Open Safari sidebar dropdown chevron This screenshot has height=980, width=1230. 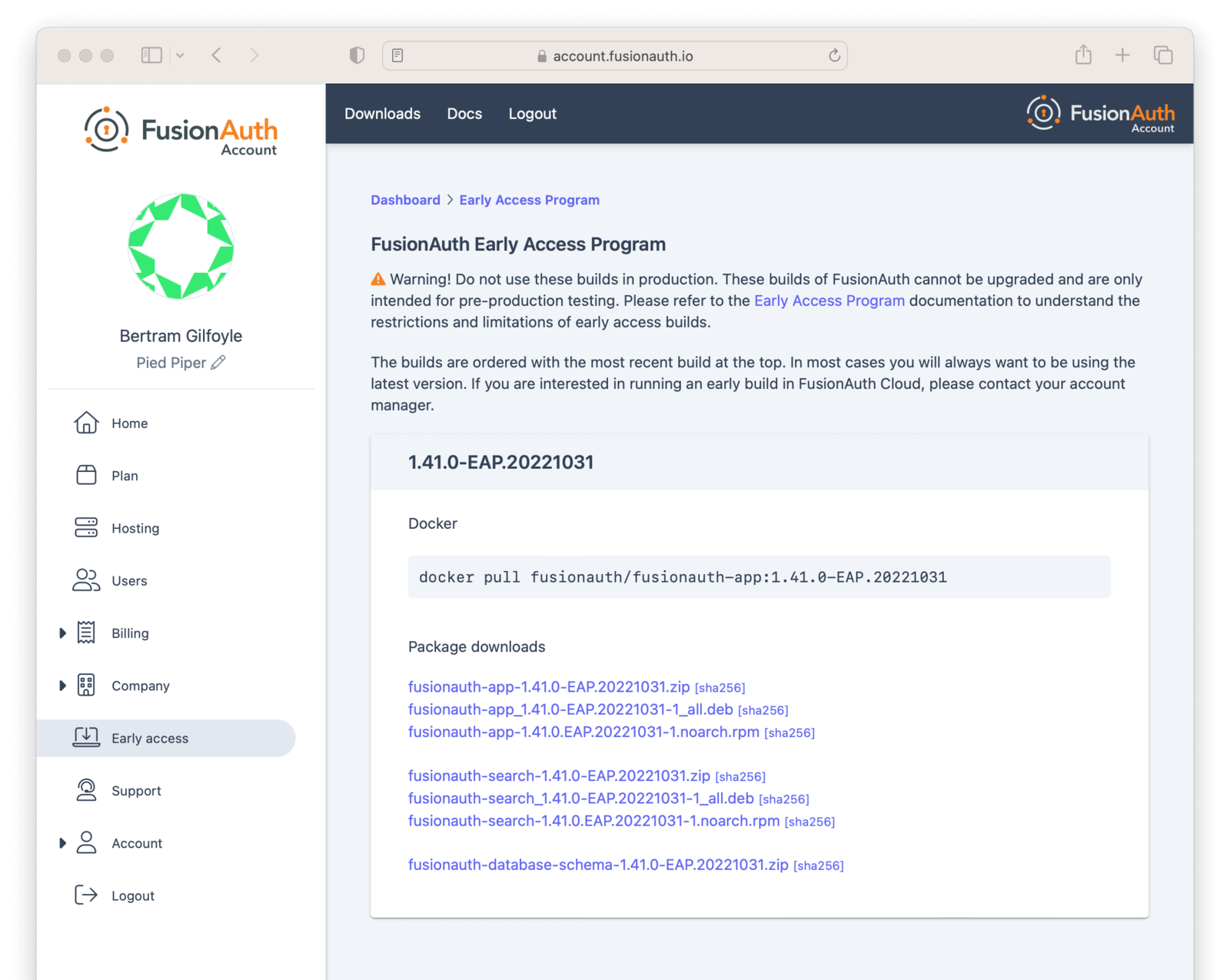click(180, 55)
